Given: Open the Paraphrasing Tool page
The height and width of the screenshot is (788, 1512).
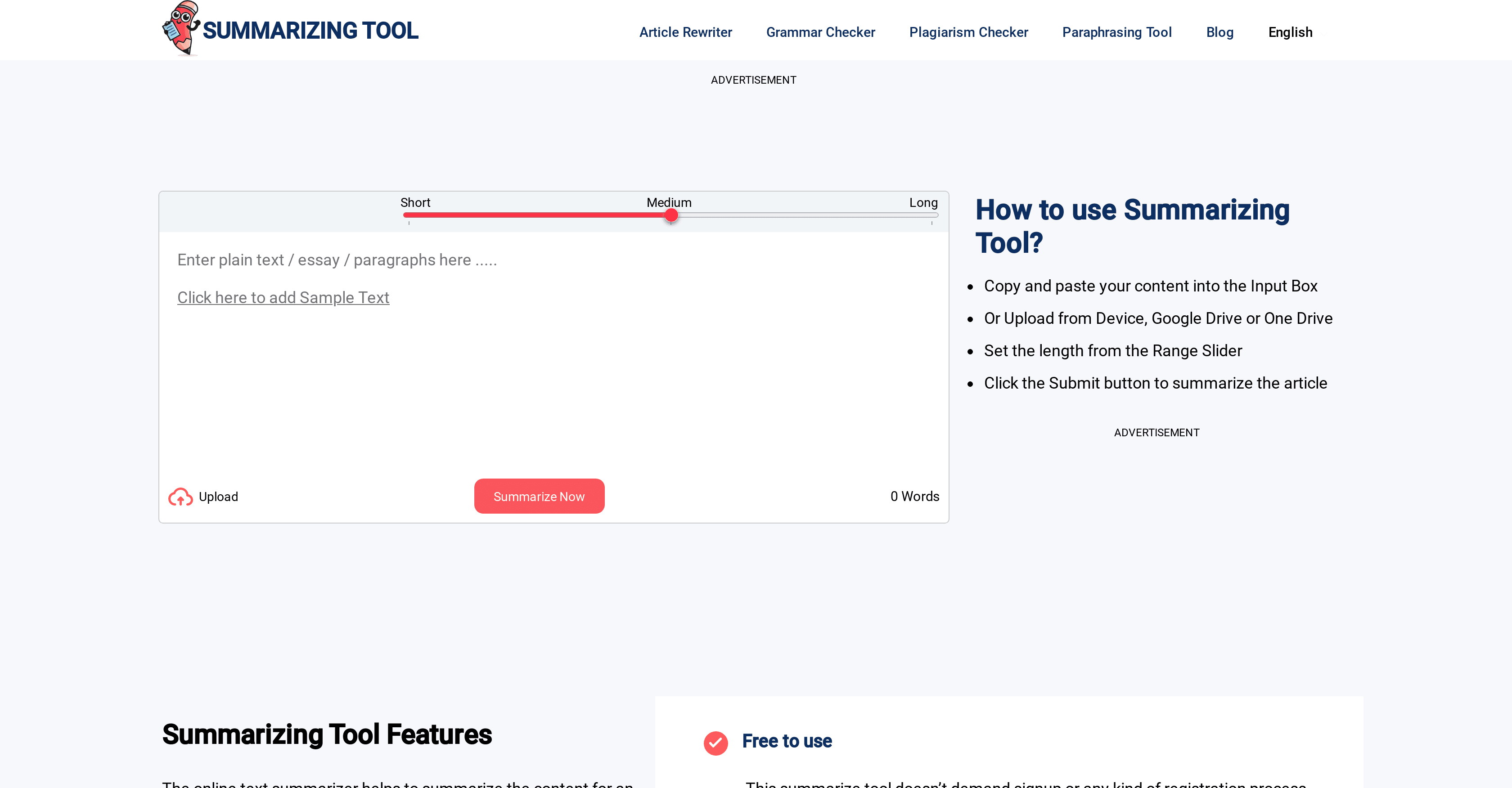Looking at the screenshot, I should (1117, 32).
